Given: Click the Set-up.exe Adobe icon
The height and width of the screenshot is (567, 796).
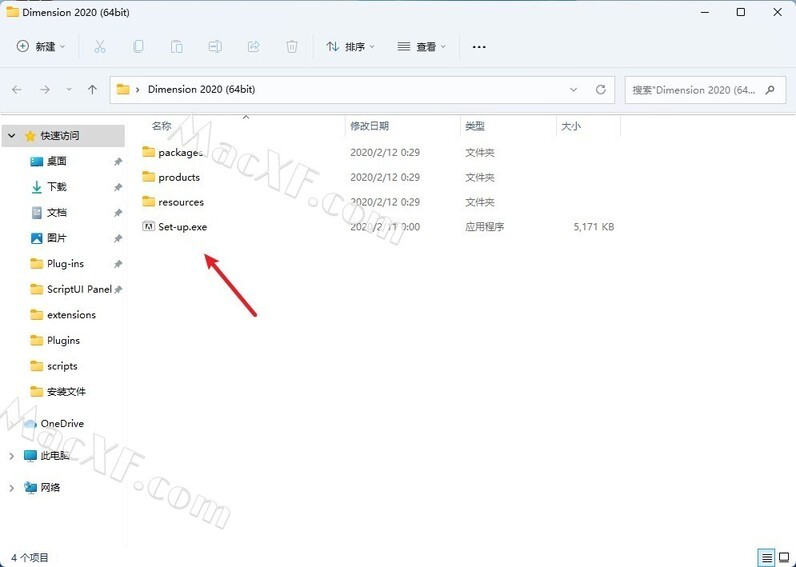Looking at the screenshot, I should point(148,227).
